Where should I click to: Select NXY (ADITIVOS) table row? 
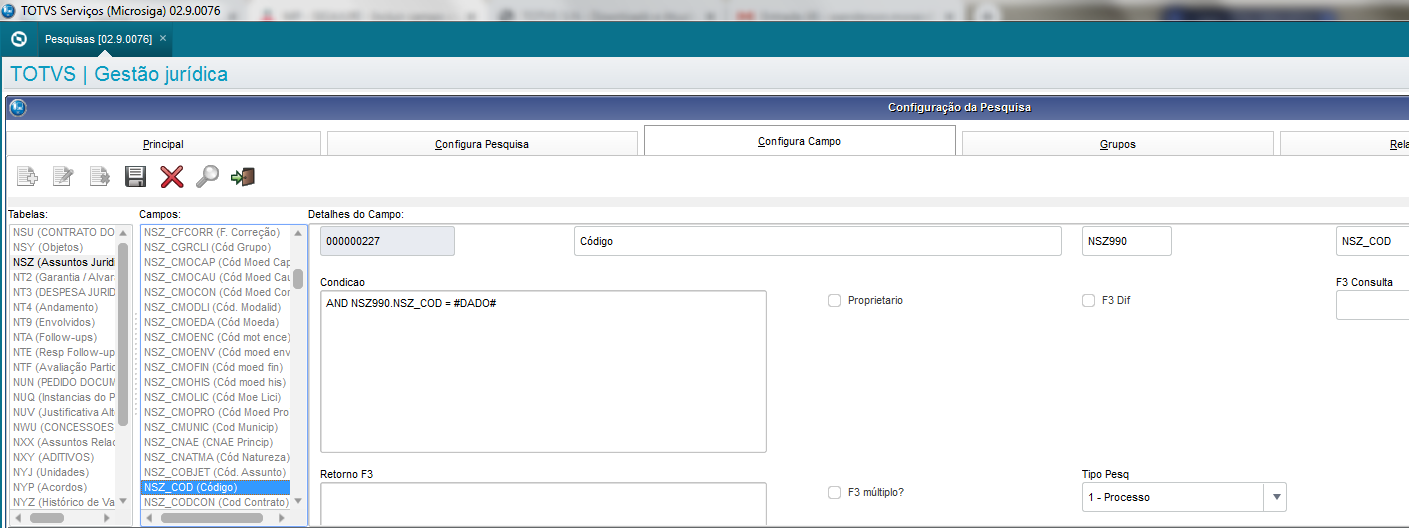coord(64,457)
